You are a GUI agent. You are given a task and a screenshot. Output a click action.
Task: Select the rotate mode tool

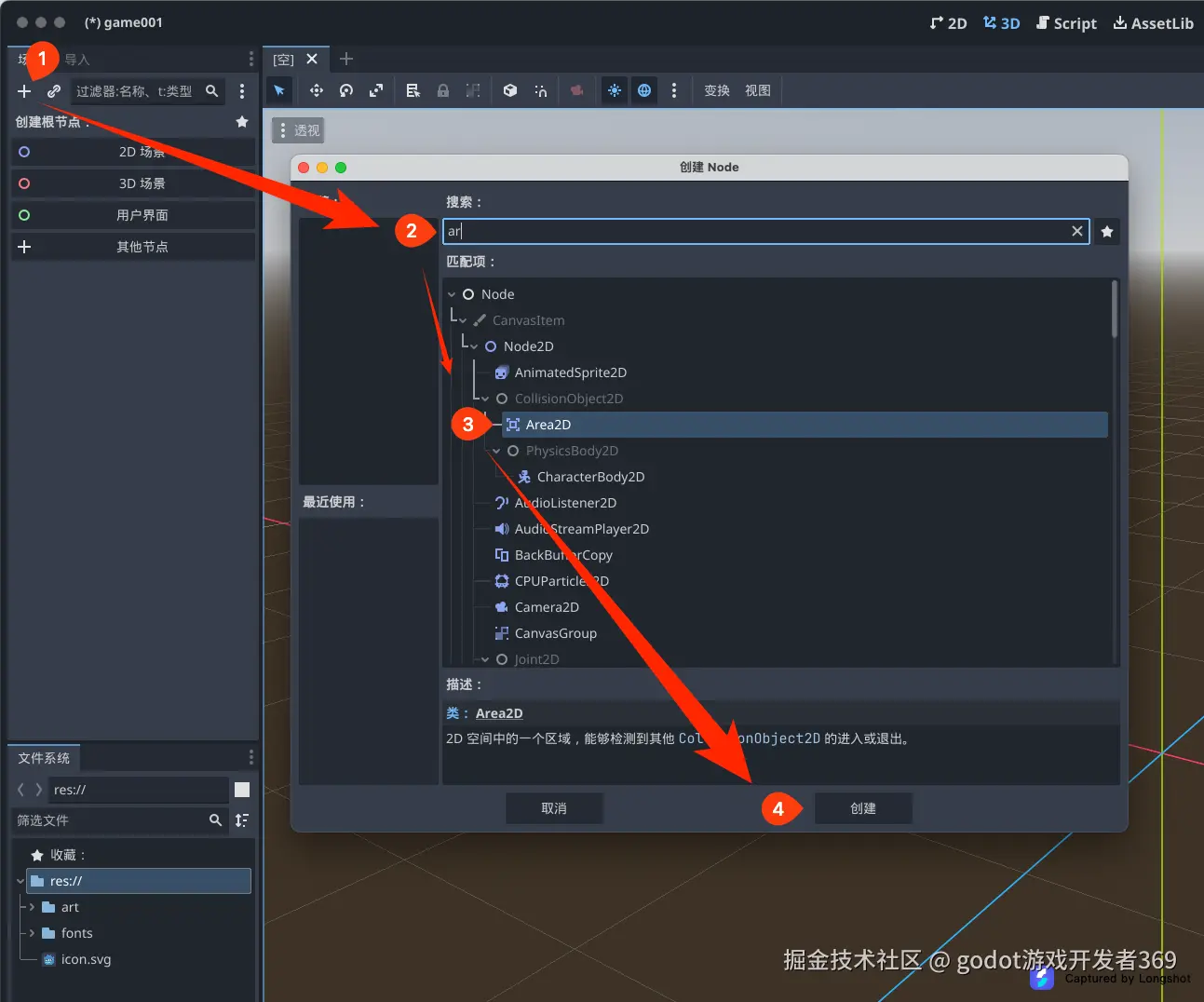pyautogui.click(x=346, y=90)
